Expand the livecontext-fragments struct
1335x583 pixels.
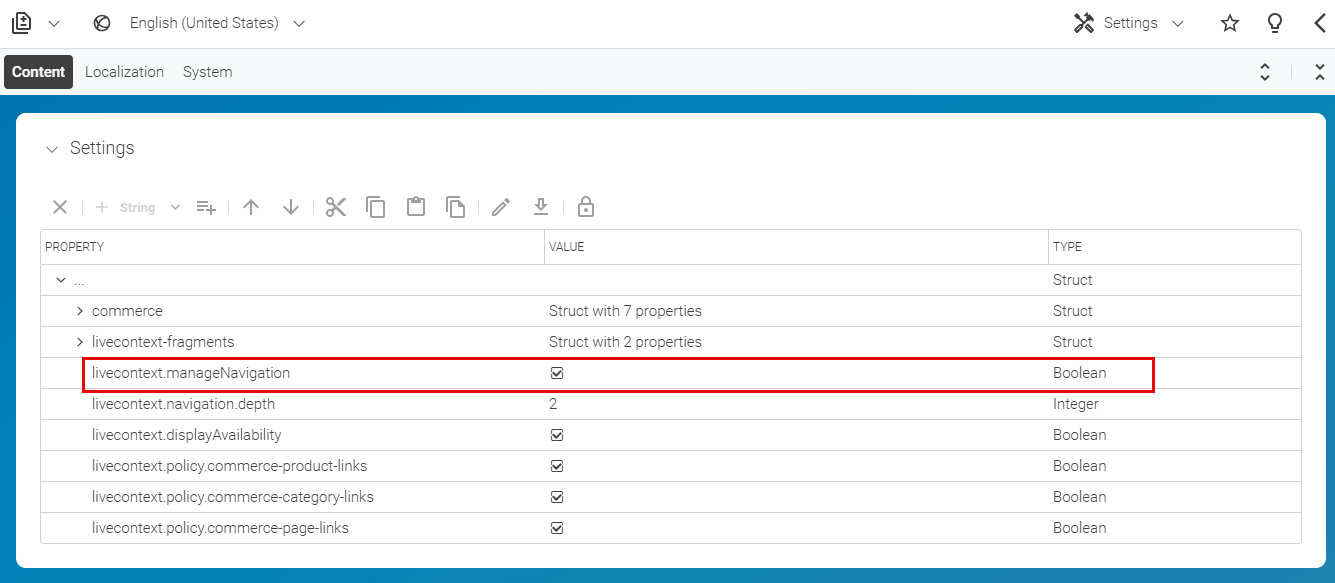pyautogui.click(x=79, y=341)
